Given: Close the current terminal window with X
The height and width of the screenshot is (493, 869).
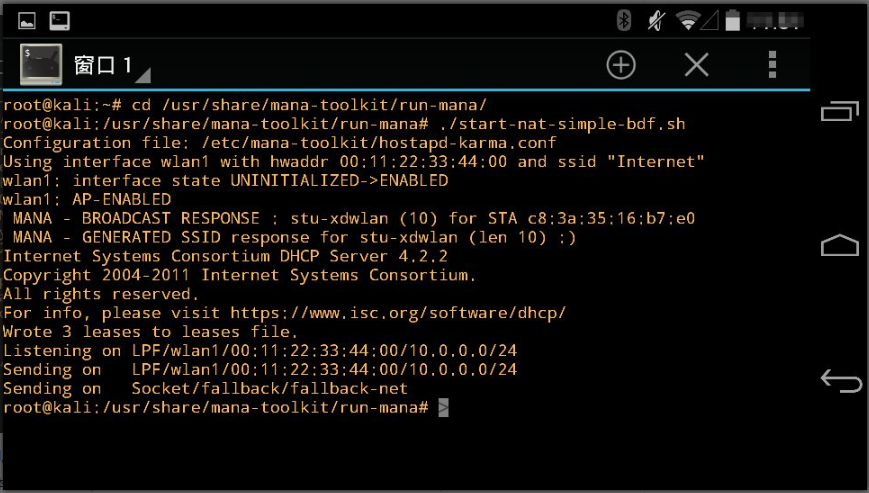Looking at the screenshot, I should tap(697, 65).
